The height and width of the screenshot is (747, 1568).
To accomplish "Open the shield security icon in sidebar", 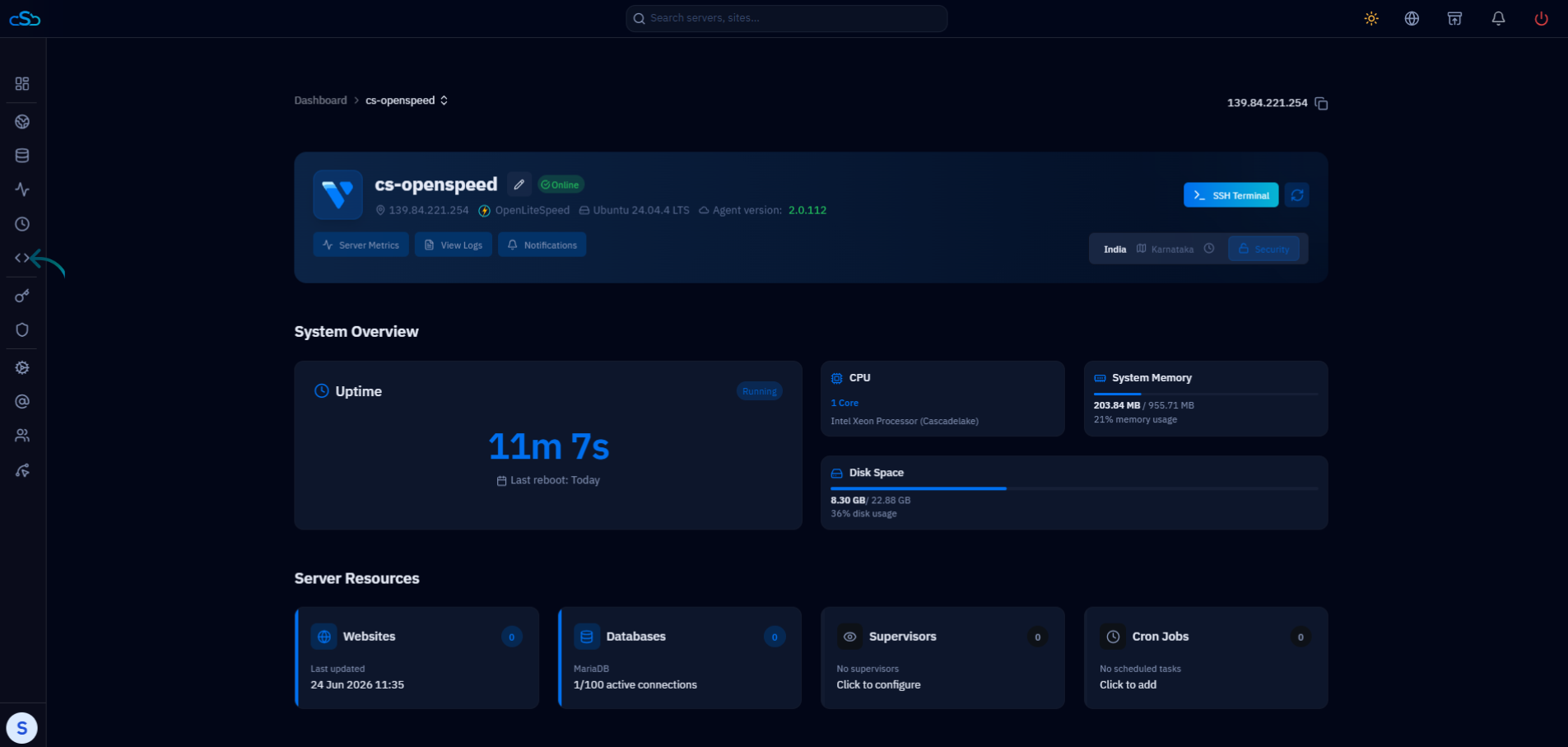I will 22,329.
